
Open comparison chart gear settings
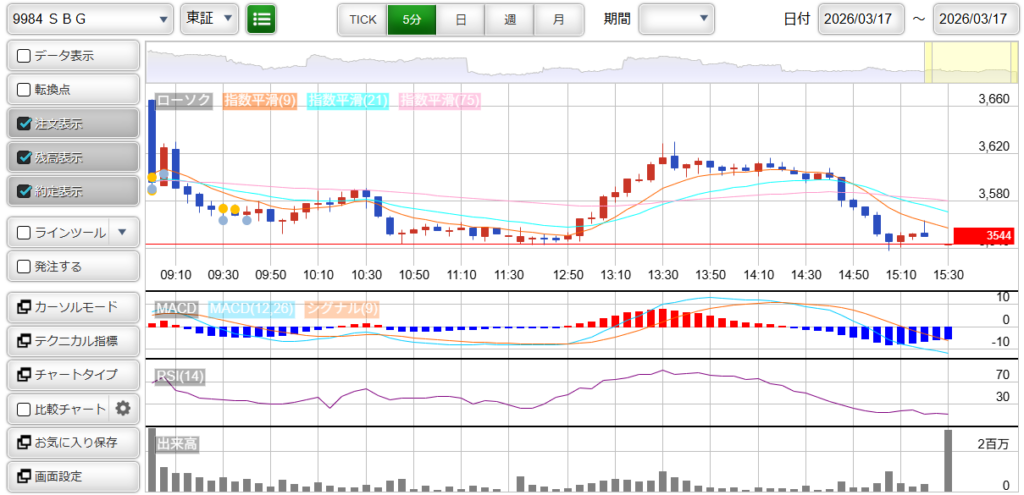tap(123, 408)
